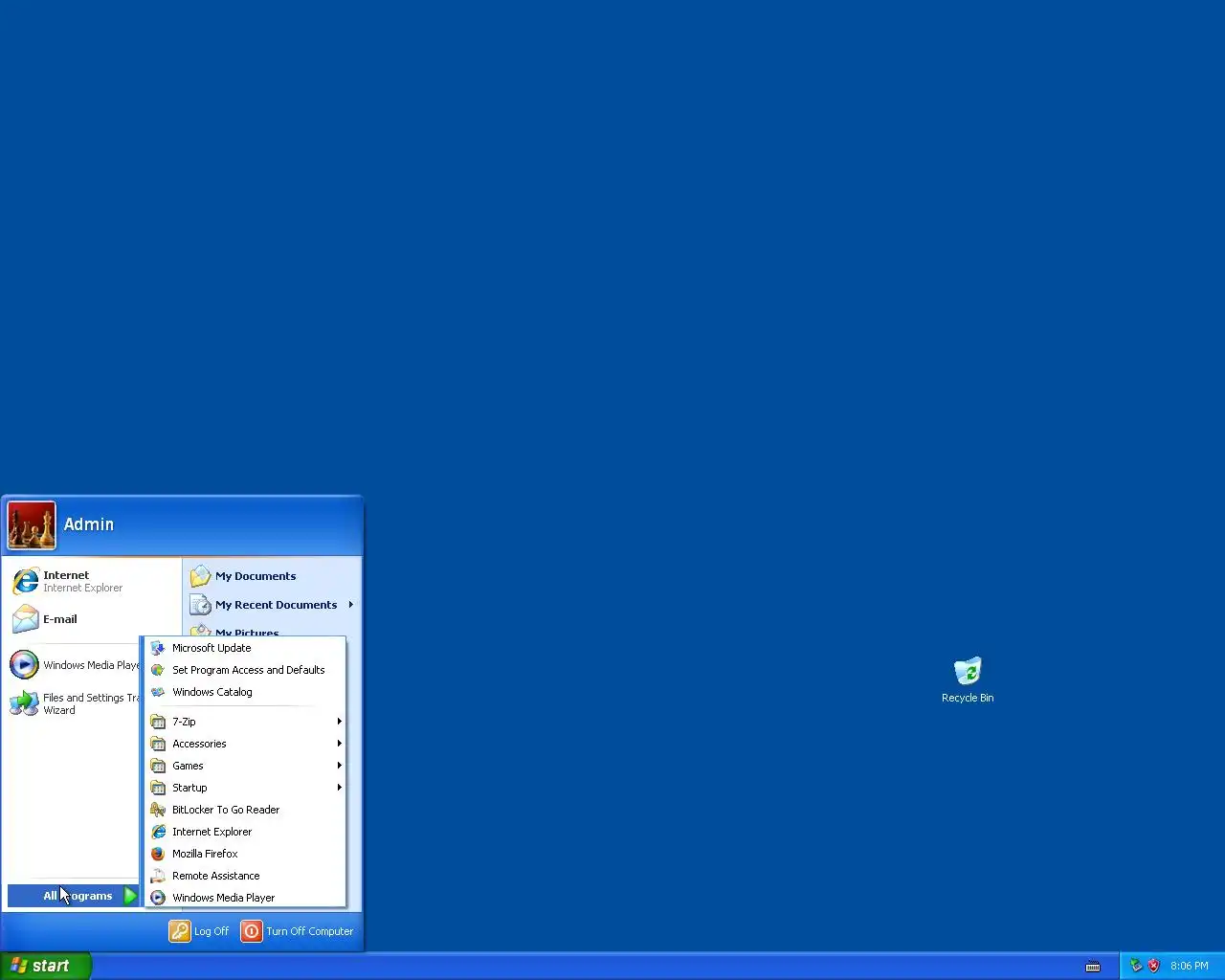Click the Windows Catalog text label
This screenshot has width=1225, height=980.
pos(212,692)
